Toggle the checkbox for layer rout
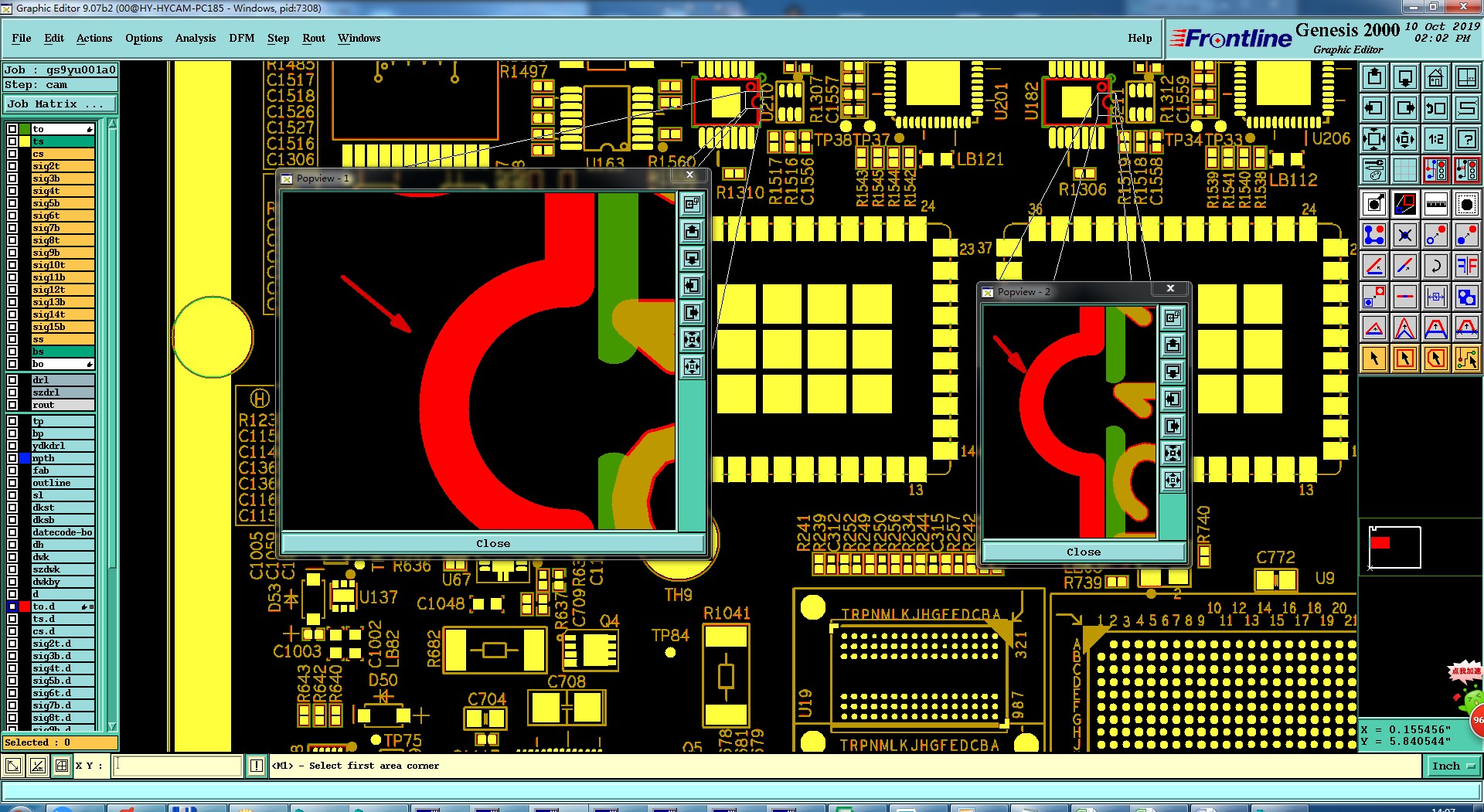Viewport: 1484px width, 812px height. click(12, 405)
